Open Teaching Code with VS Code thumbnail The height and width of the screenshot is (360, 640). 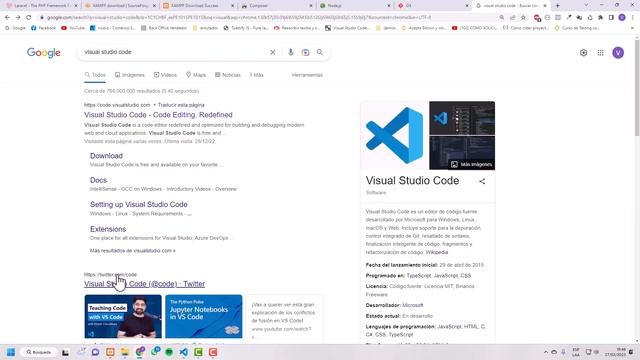click(123, 317)
